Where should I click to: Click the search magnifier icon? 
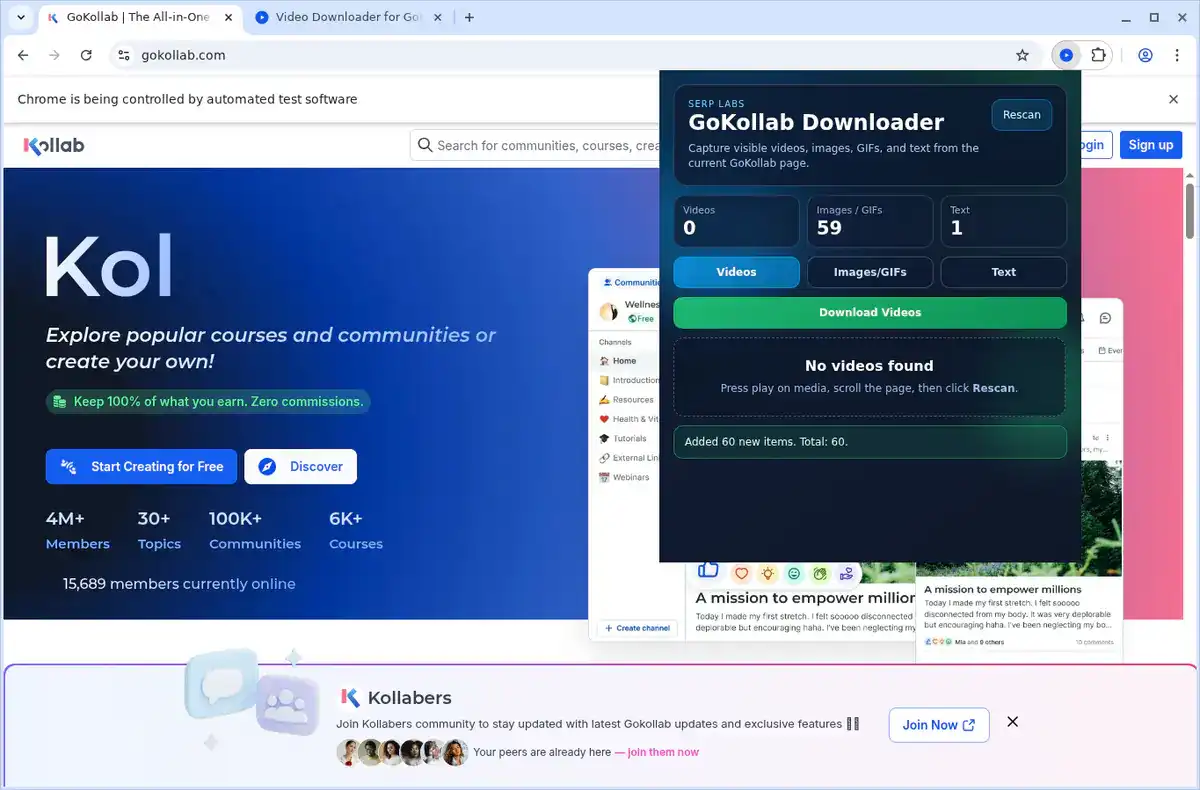point(425,146)
